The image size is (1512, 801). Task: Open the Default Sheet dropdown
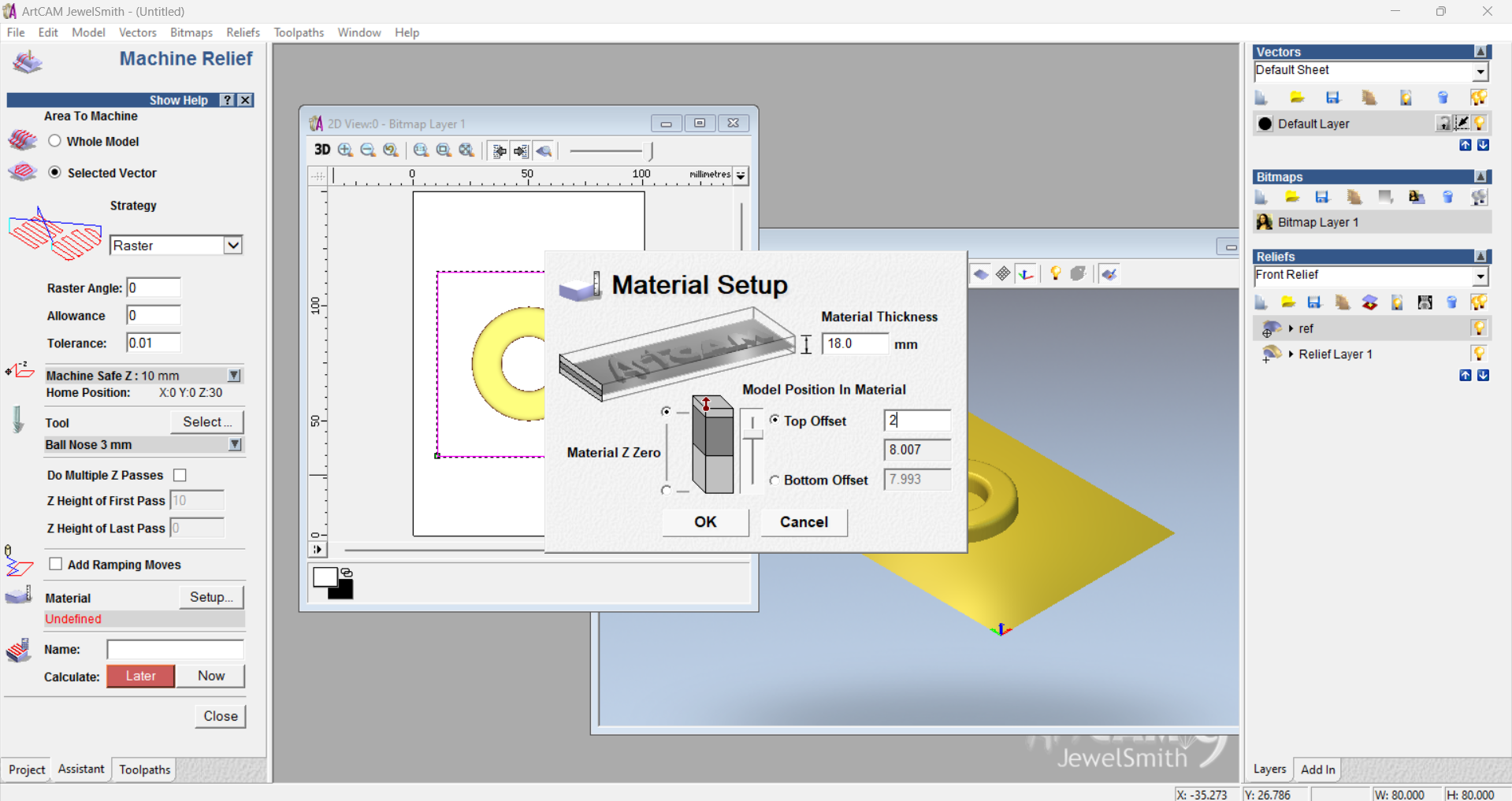coord(1480,72)
